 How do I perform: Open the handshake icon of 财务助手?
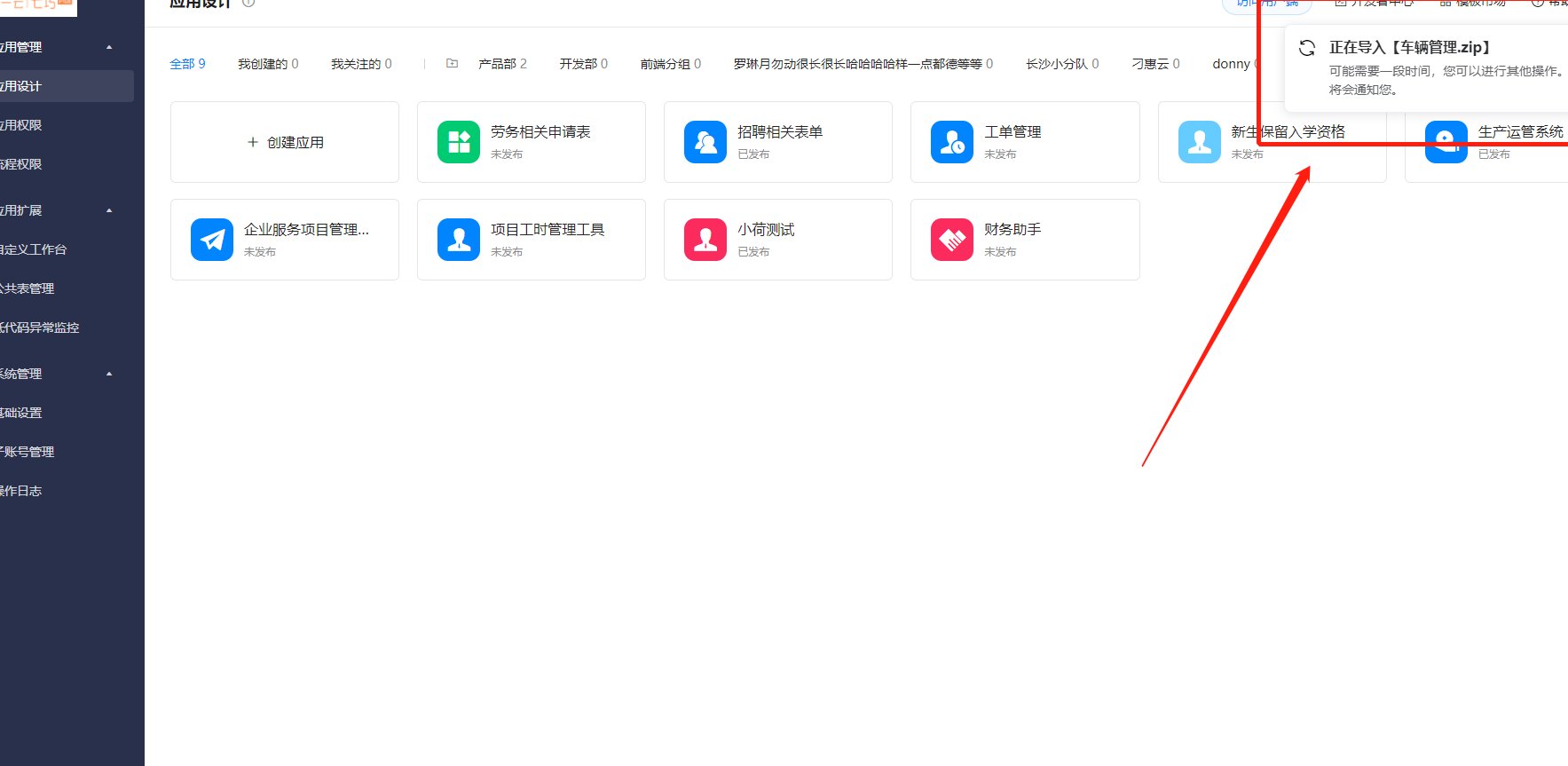click(x=952, y=240)
